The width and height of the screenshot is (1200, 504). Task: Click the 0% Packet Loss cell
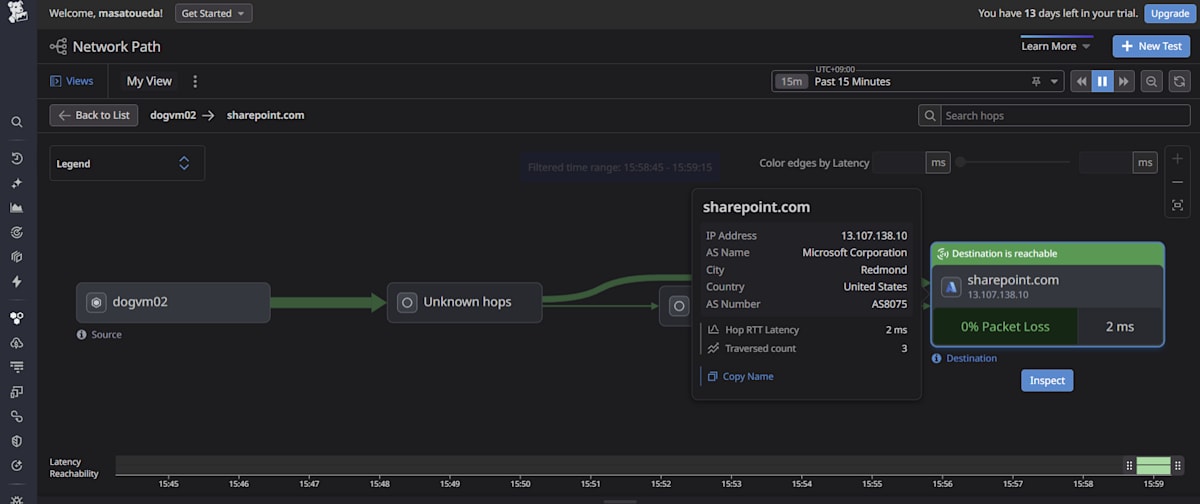pyautogui.click(x=1005, y=327)
